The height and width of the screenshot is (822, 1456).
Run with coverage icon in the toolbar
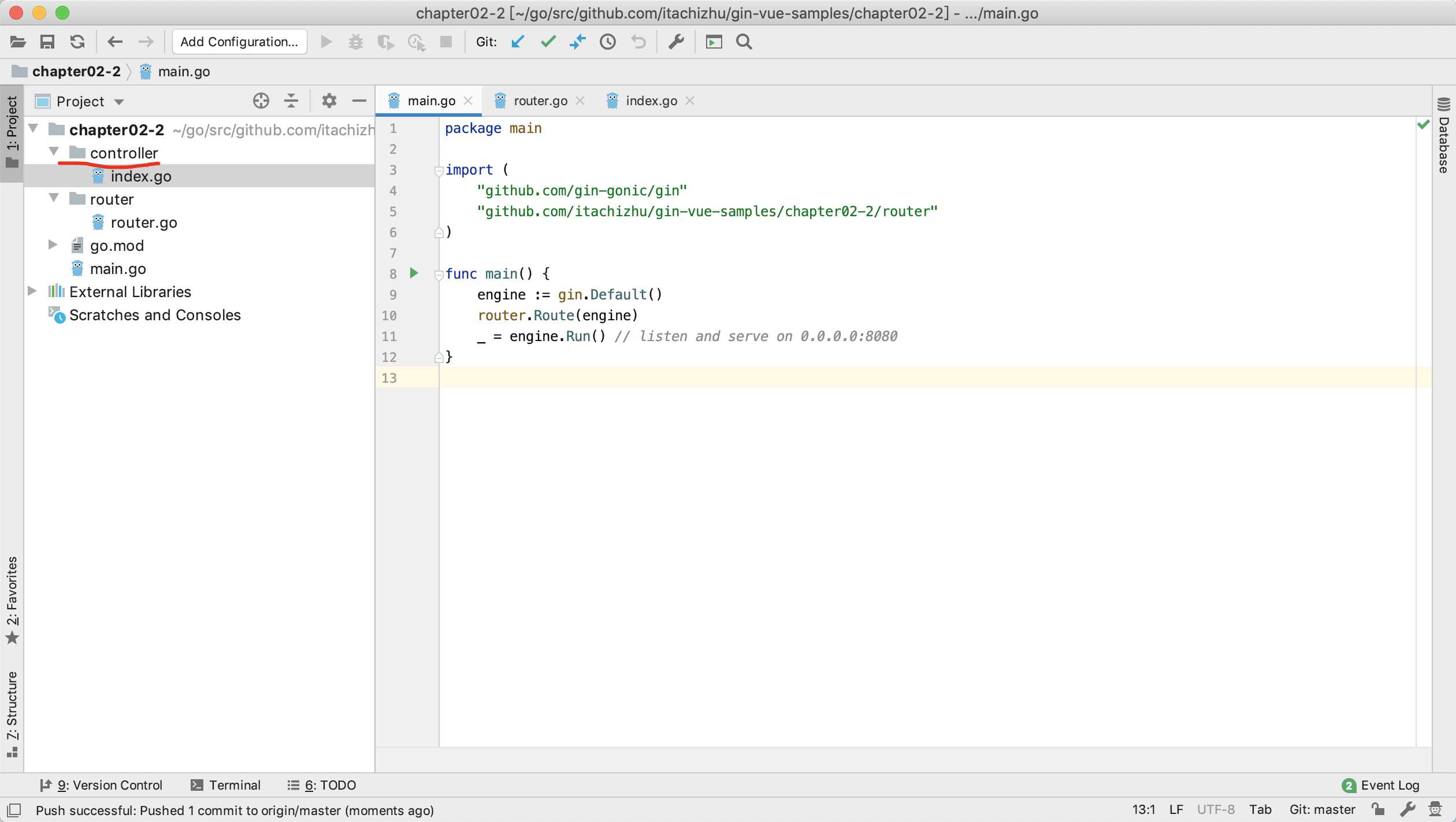tap(385, 42)
